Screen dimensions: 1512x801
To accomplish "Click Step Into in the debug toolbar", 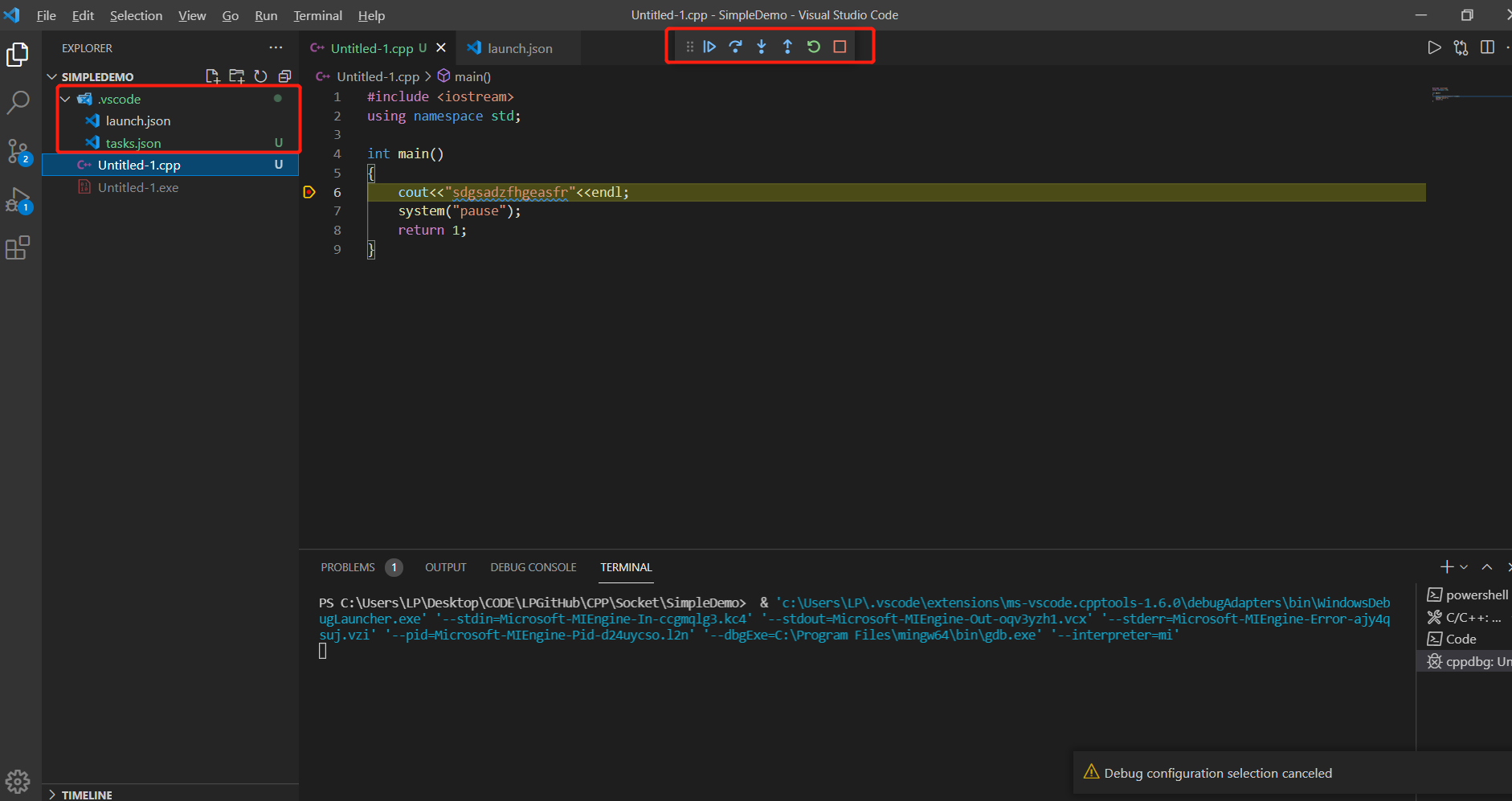I will coord(762,47).
